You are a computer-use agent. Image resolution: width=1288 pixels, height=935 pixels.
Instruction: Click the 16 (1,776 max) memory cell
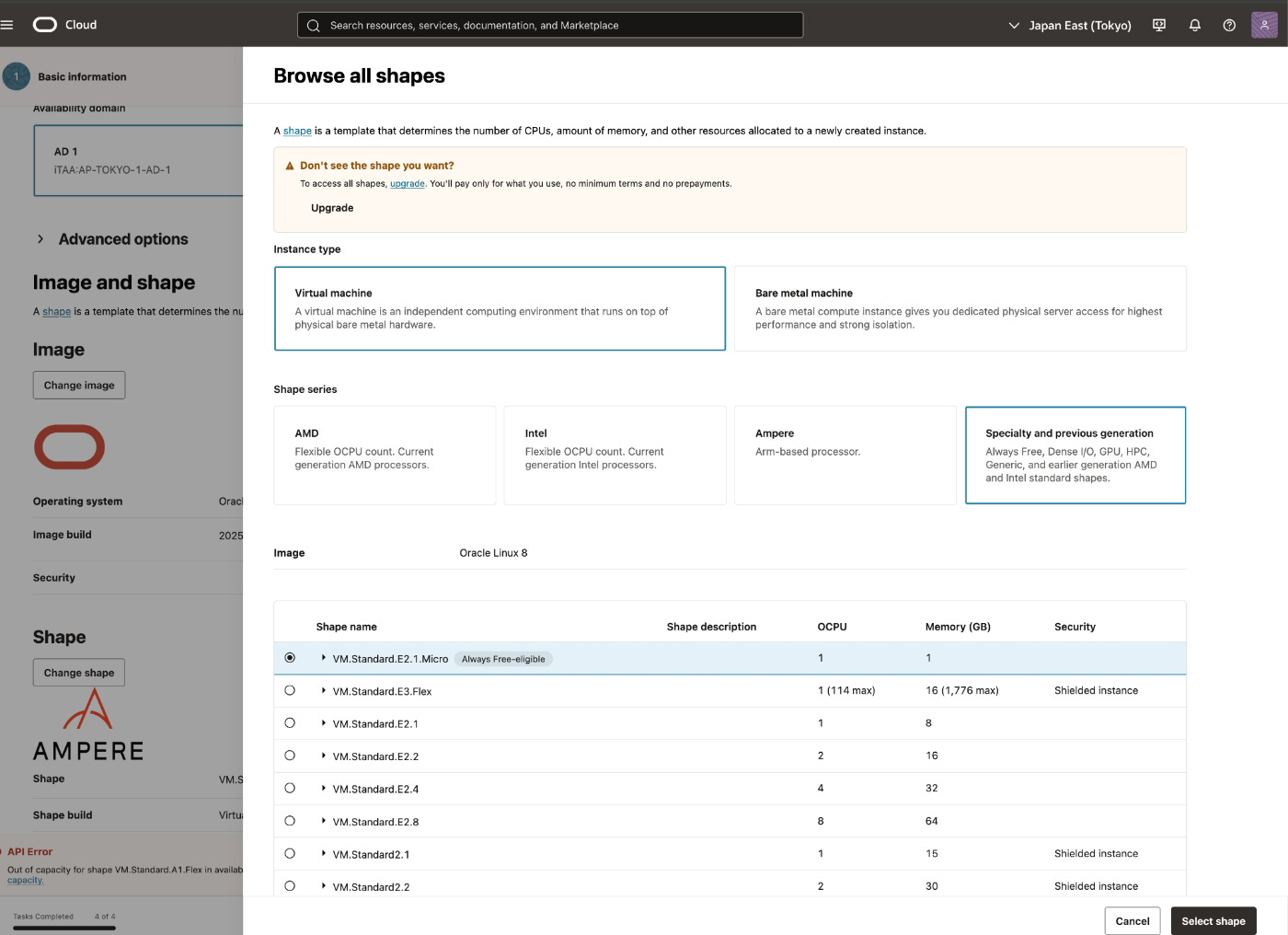click(x=961, y=690)
